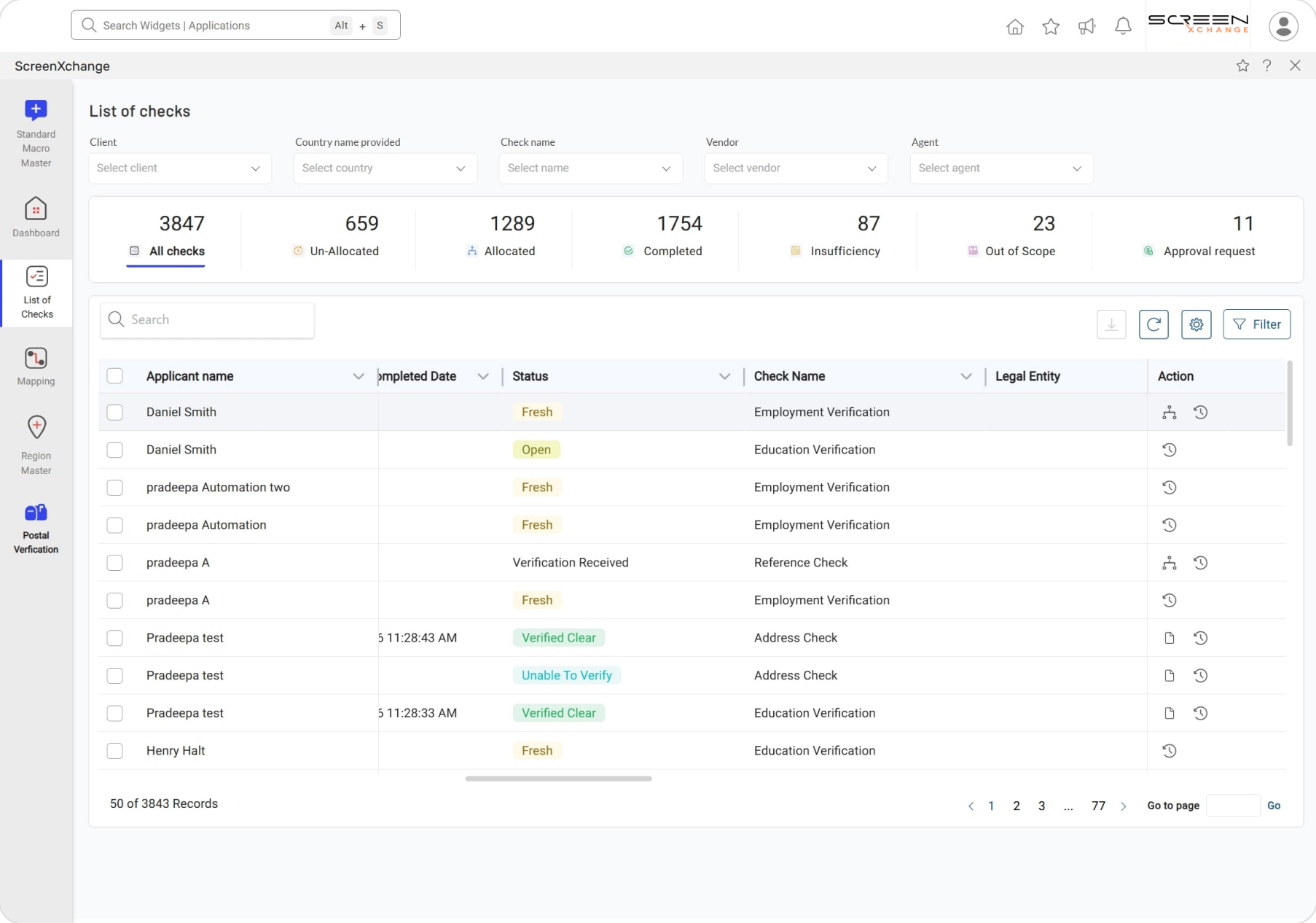This screenshot has height=923, width=1316.
Task: View the Insufficiency checks tab
Action: [837, 251]
